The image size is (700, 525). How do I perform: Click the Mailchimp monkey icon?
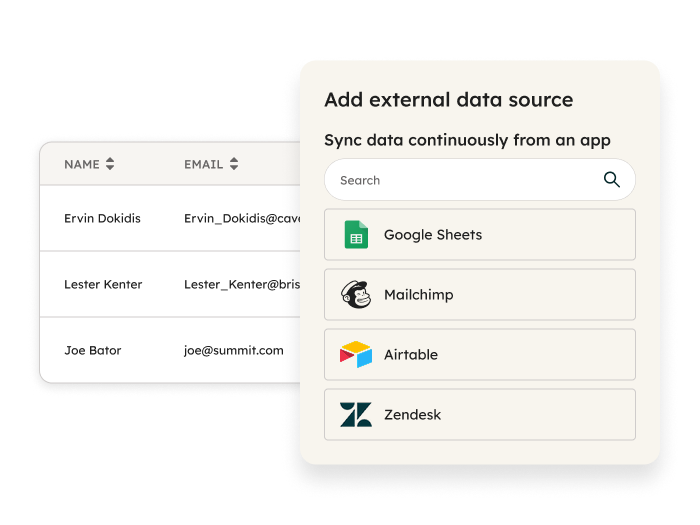(x=356, y=295)
